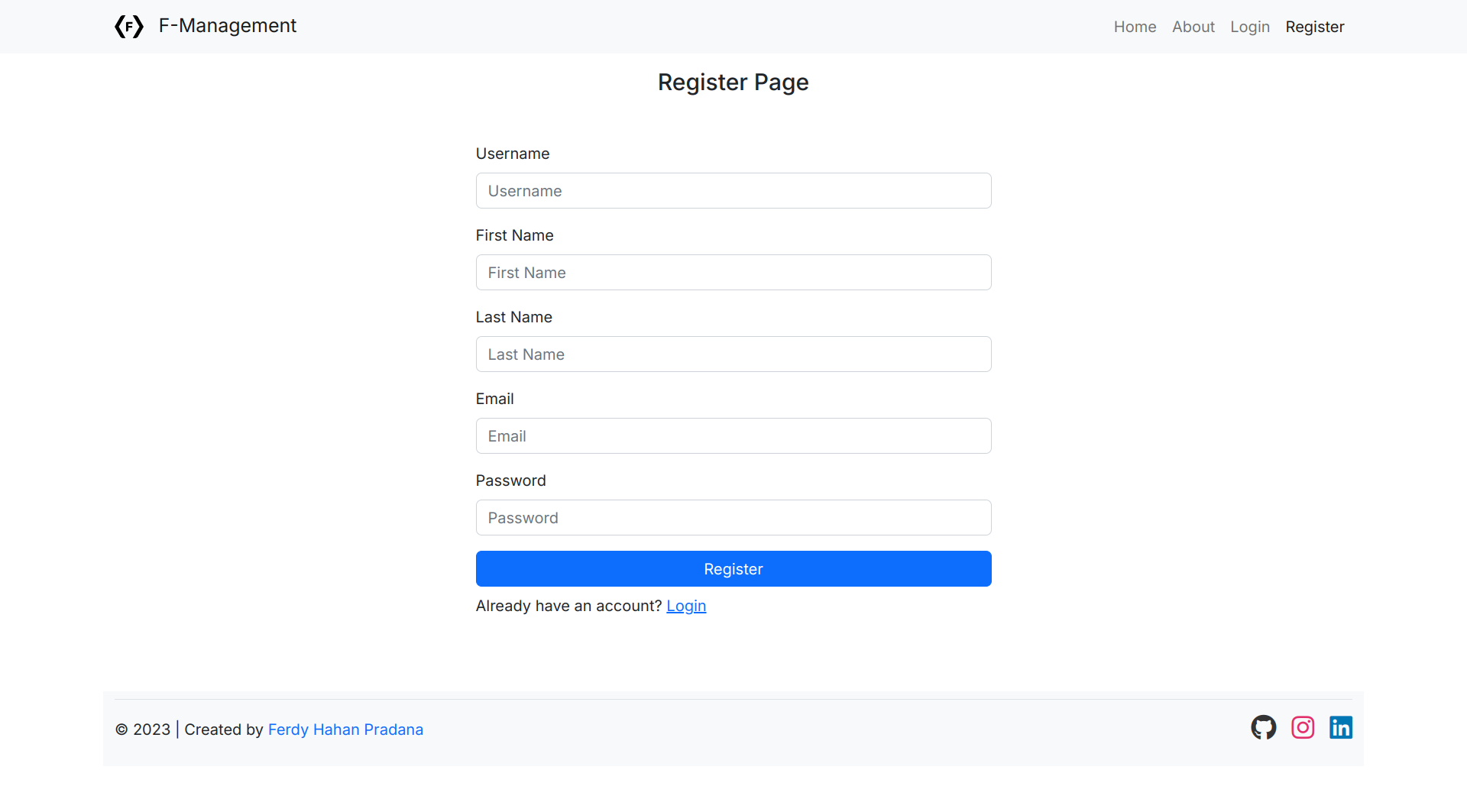
Task: Open the LinkedIn icon in footer
Action: [x=1341, y=727]
